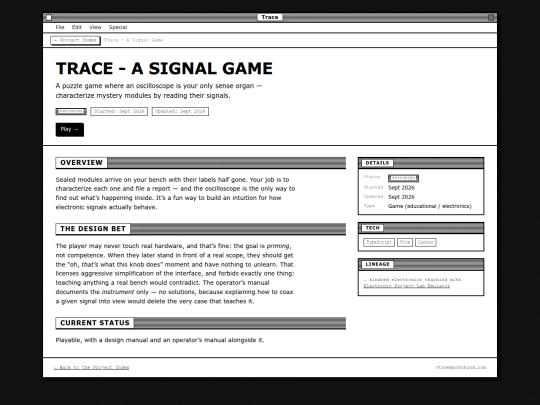Click the DETAILS panel header

[421, 163]
